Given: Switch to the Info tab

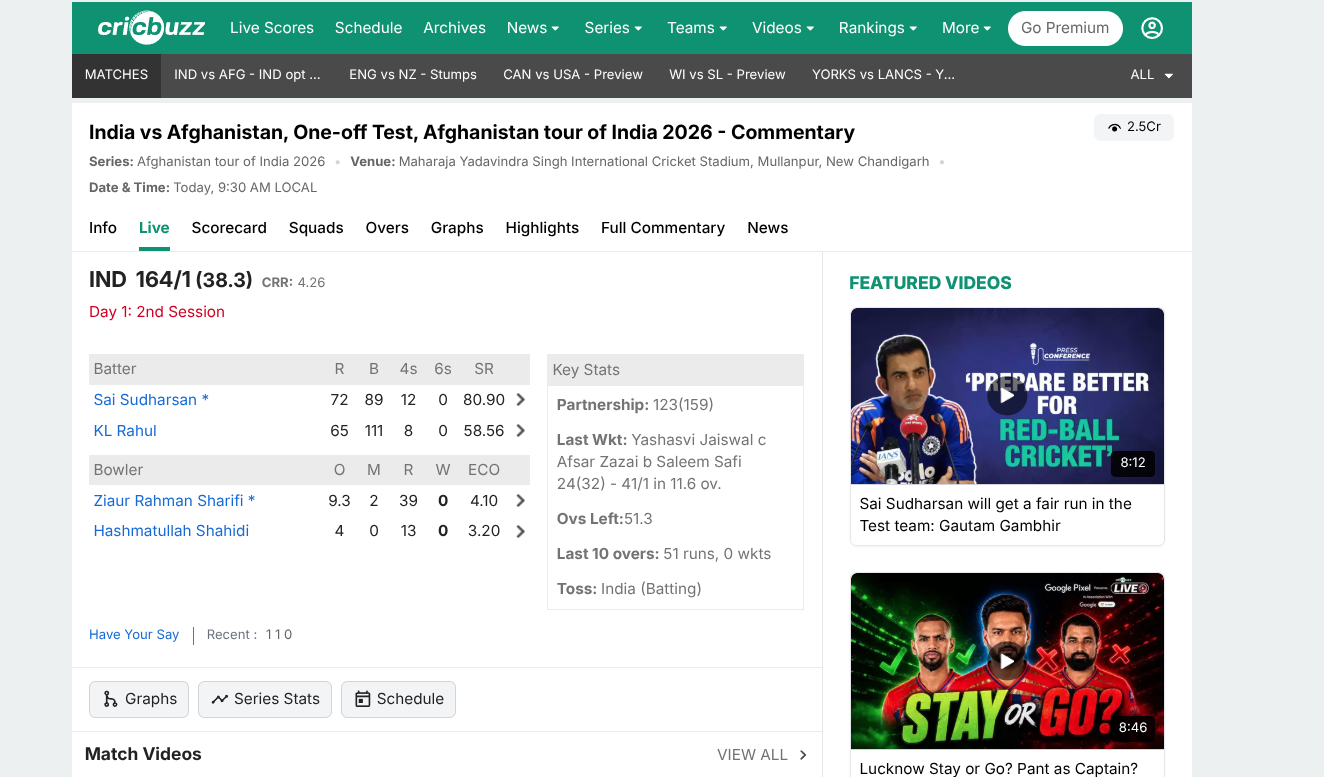Looking at the screenshot, I should tap(103, 228).
